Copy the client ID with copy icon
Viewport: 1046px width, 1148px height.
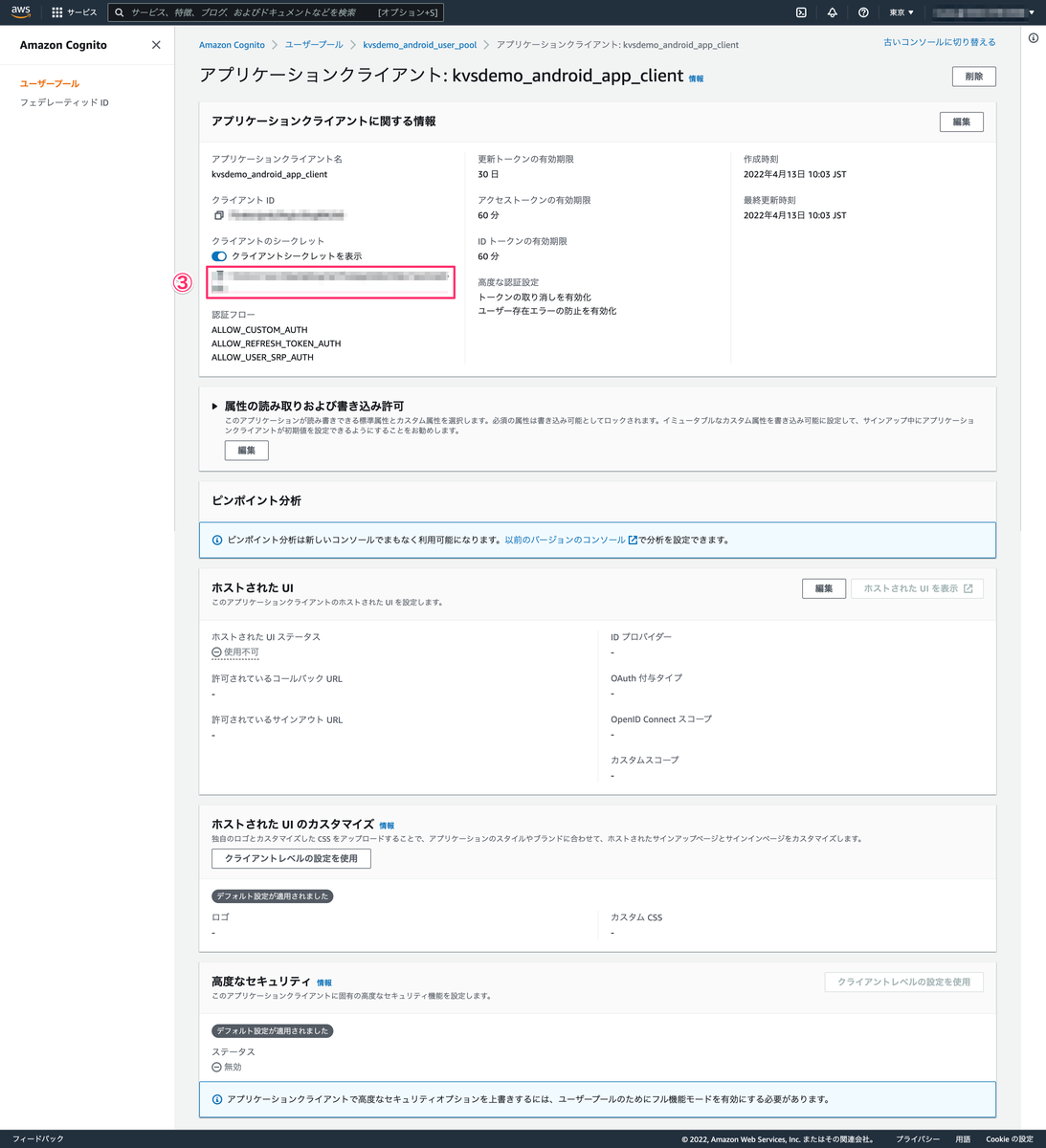coord(219,215)
